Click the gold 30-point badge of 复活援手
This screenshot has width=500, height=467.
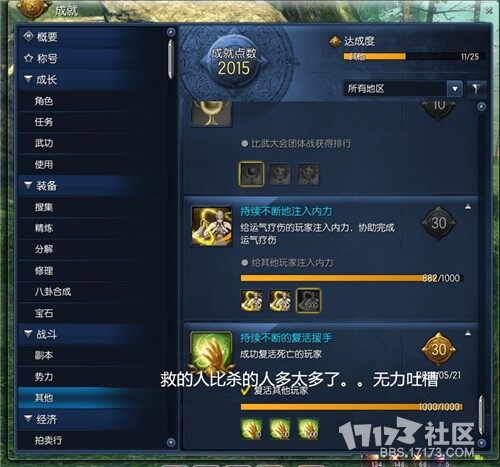tap(439, 349)
